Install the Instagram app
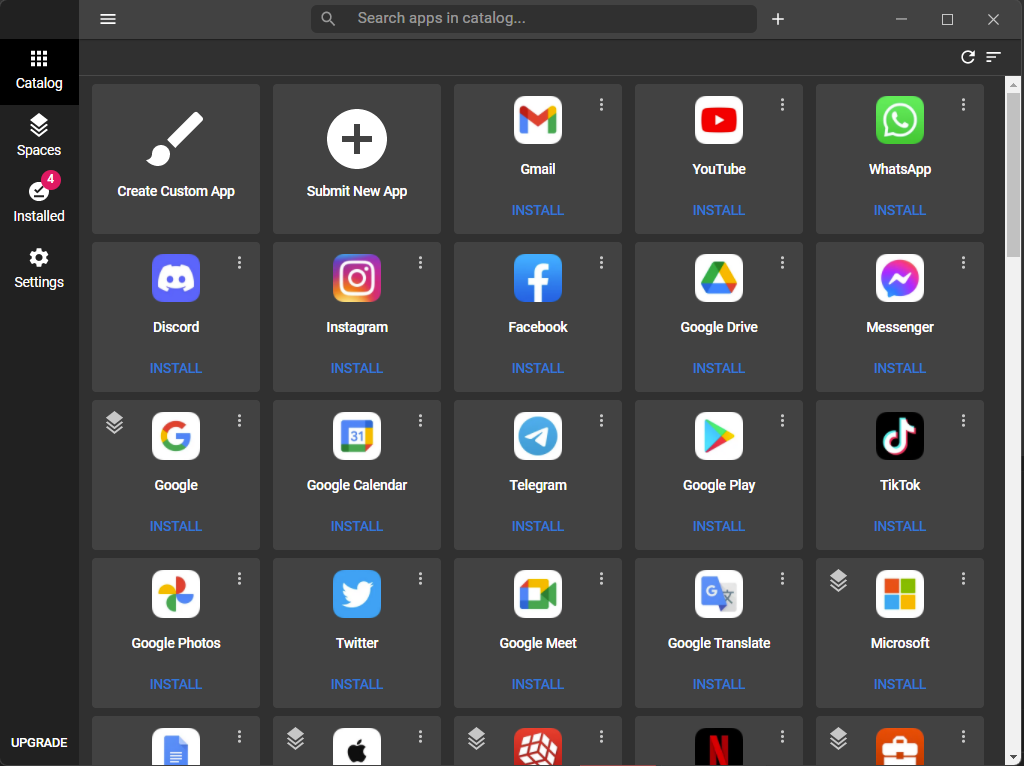1024x766 pixels. coord(357,368)
